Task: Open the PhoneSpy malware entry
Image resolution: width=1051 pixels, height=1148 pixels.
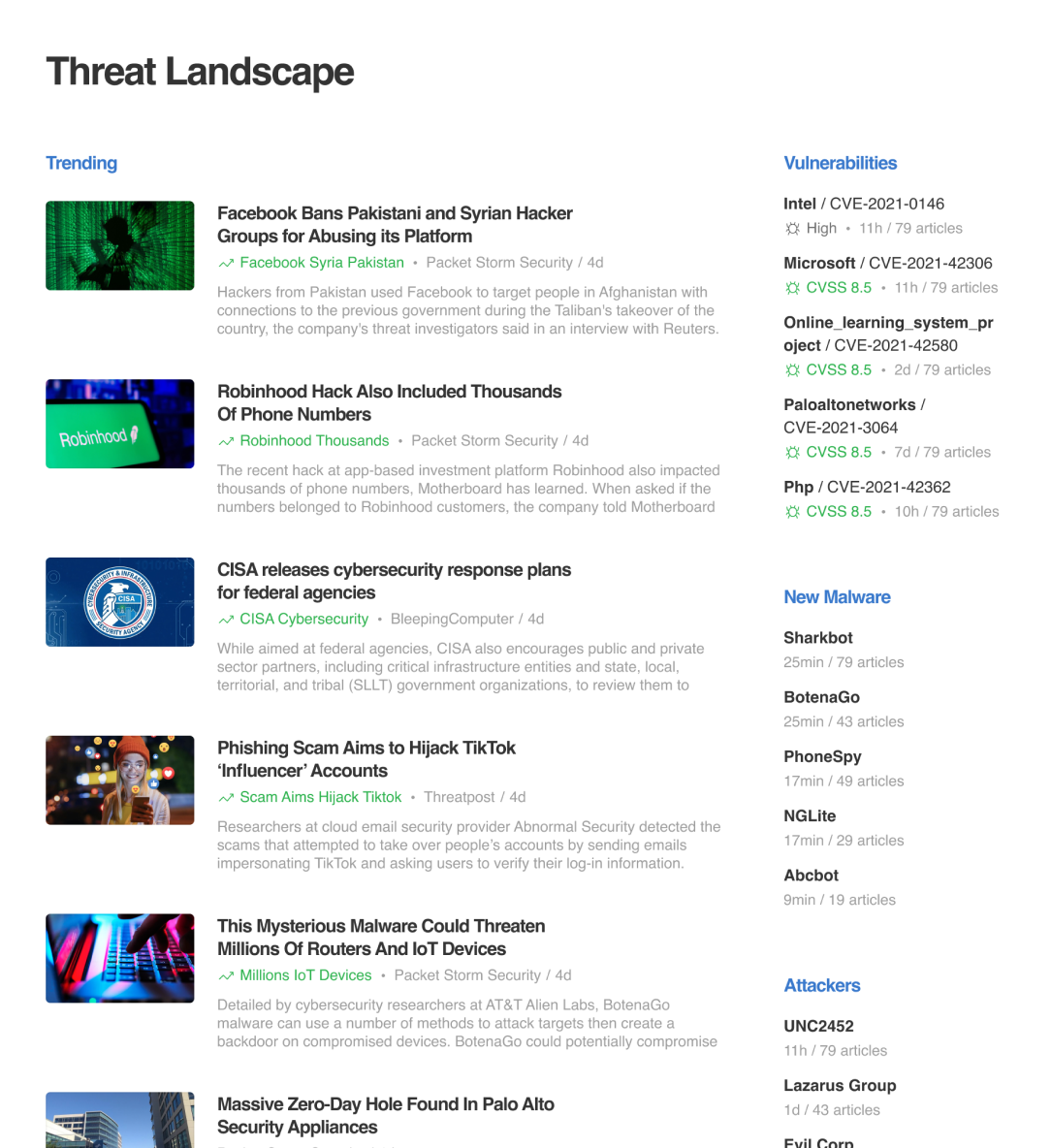Action: click(x=822, y=757)
